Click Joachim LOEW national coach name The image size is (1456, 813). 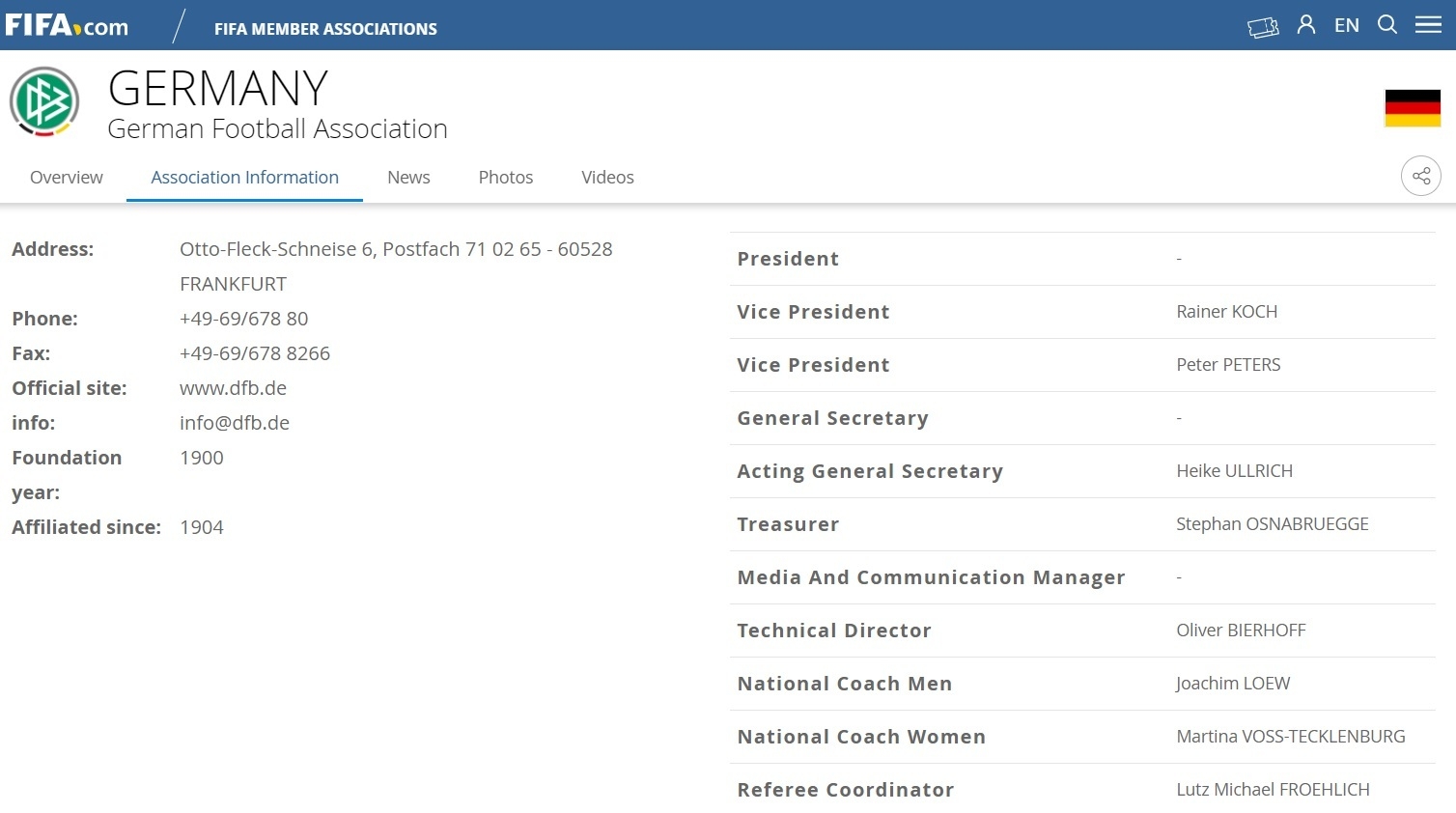coord(1233,684)
